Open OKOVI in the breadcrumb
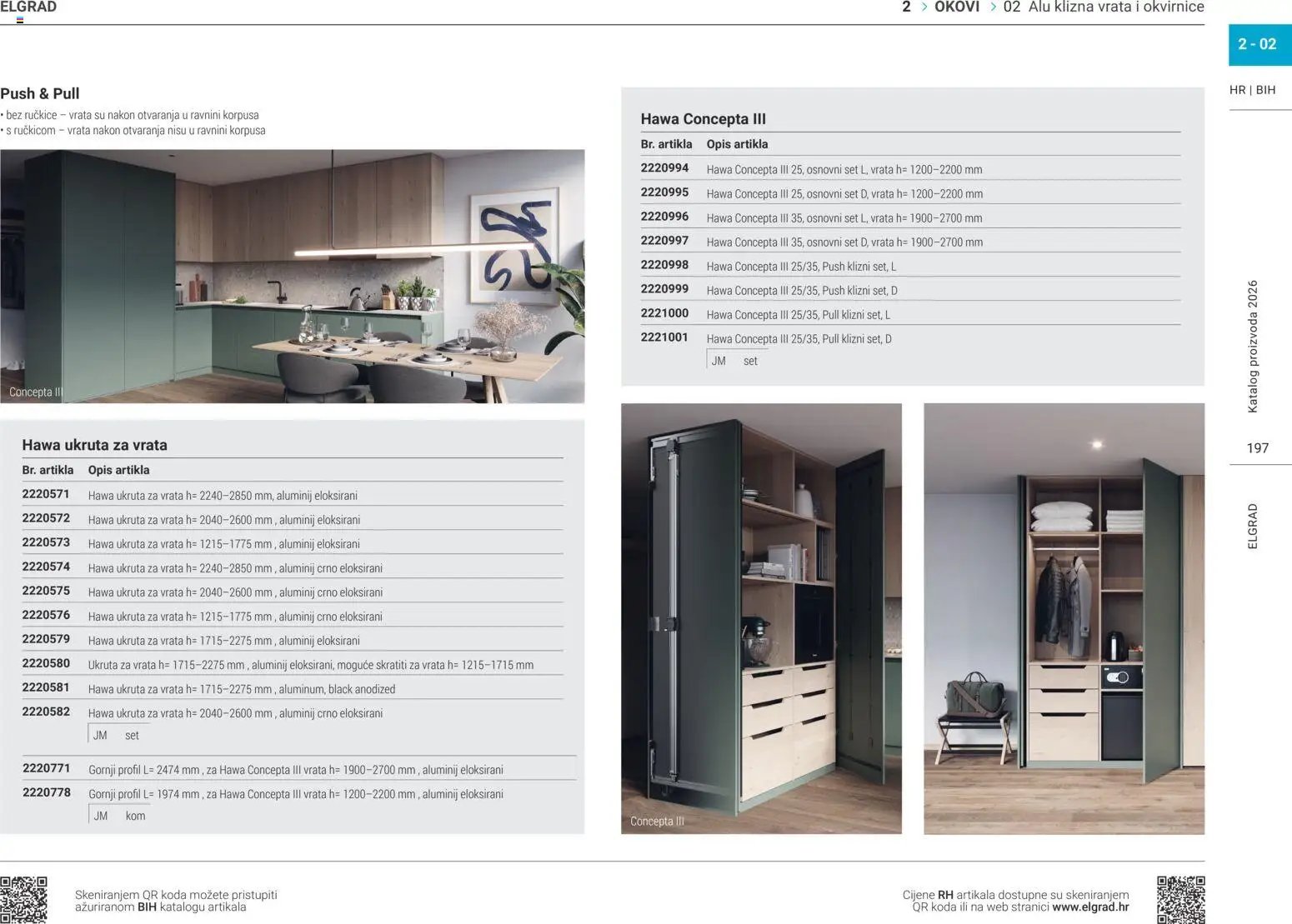Image resolution: width=1292 pixels, height=924 pixels. [957, 7]
